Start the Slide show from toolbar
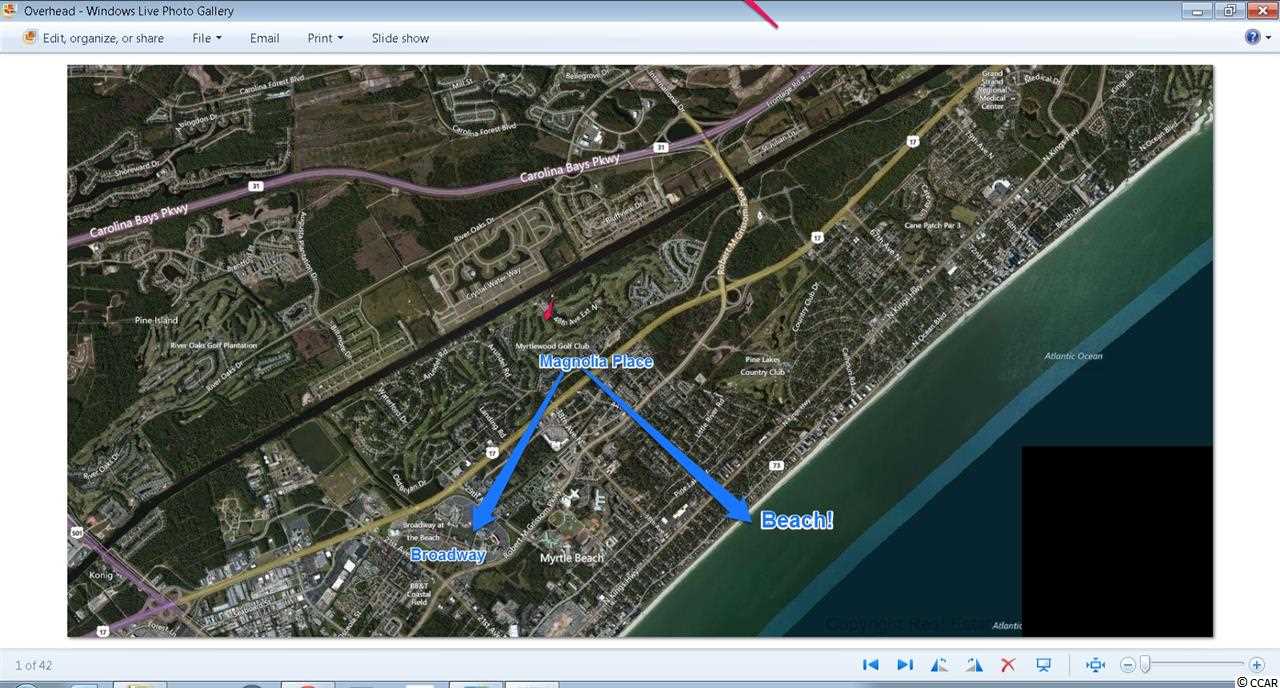Image resolution: width=1280 pixels, height=688 pixels. [400, 38]
